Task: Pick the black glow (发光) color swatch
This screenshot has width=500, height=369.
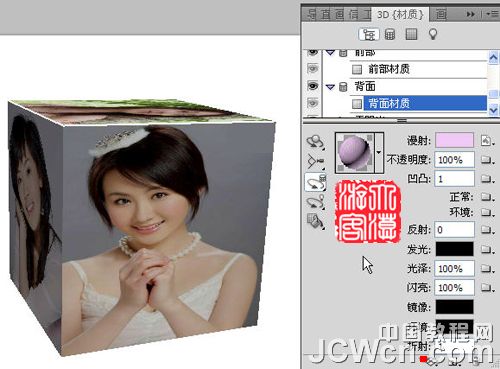Action: point(455,249)
